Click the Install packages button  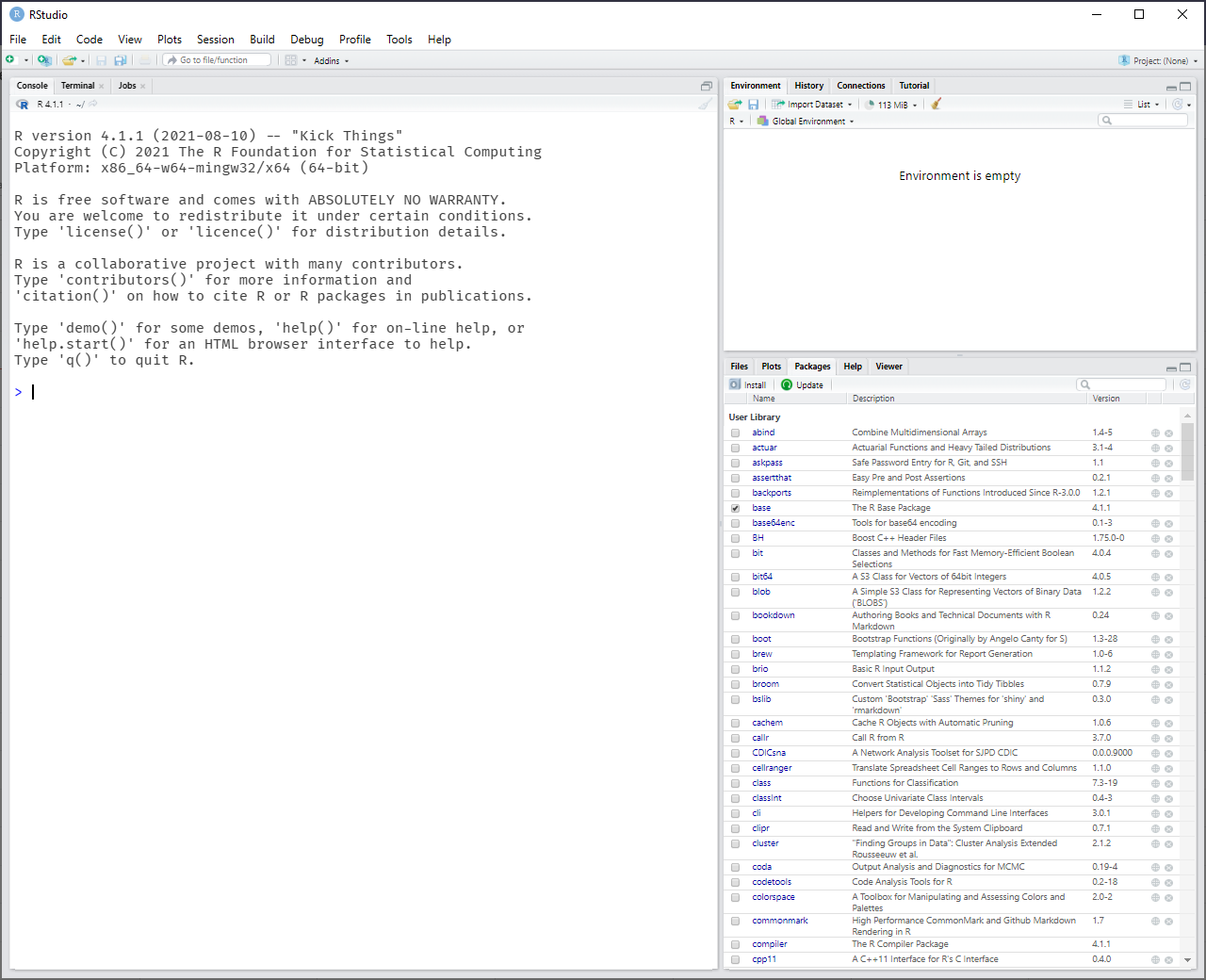click(x=748, y=384)
